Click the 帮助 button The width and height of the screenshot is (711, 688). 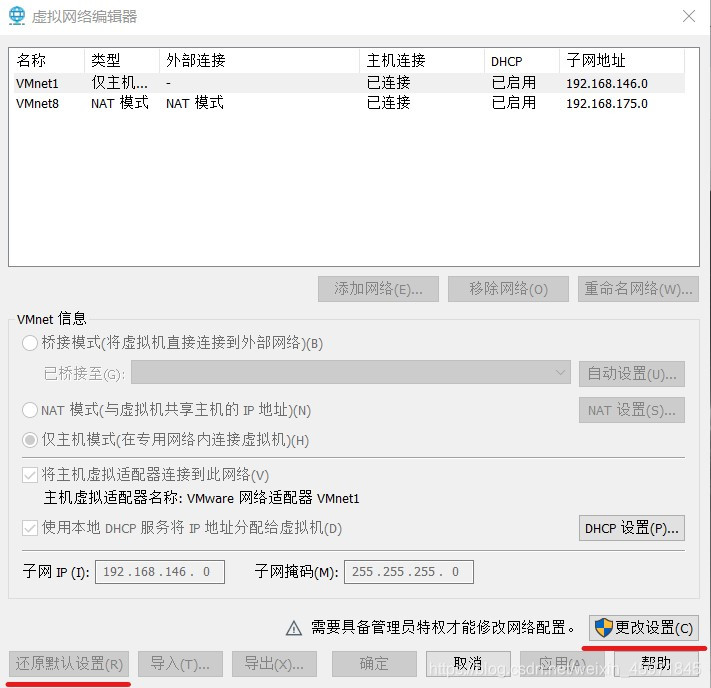[x=656, y=664]
